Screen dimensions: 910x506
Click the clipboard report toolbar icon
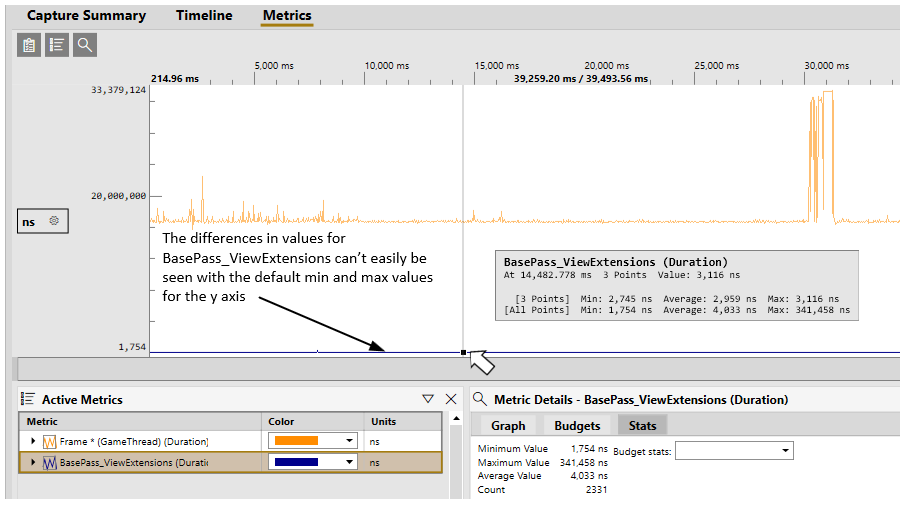coord(29,45)
